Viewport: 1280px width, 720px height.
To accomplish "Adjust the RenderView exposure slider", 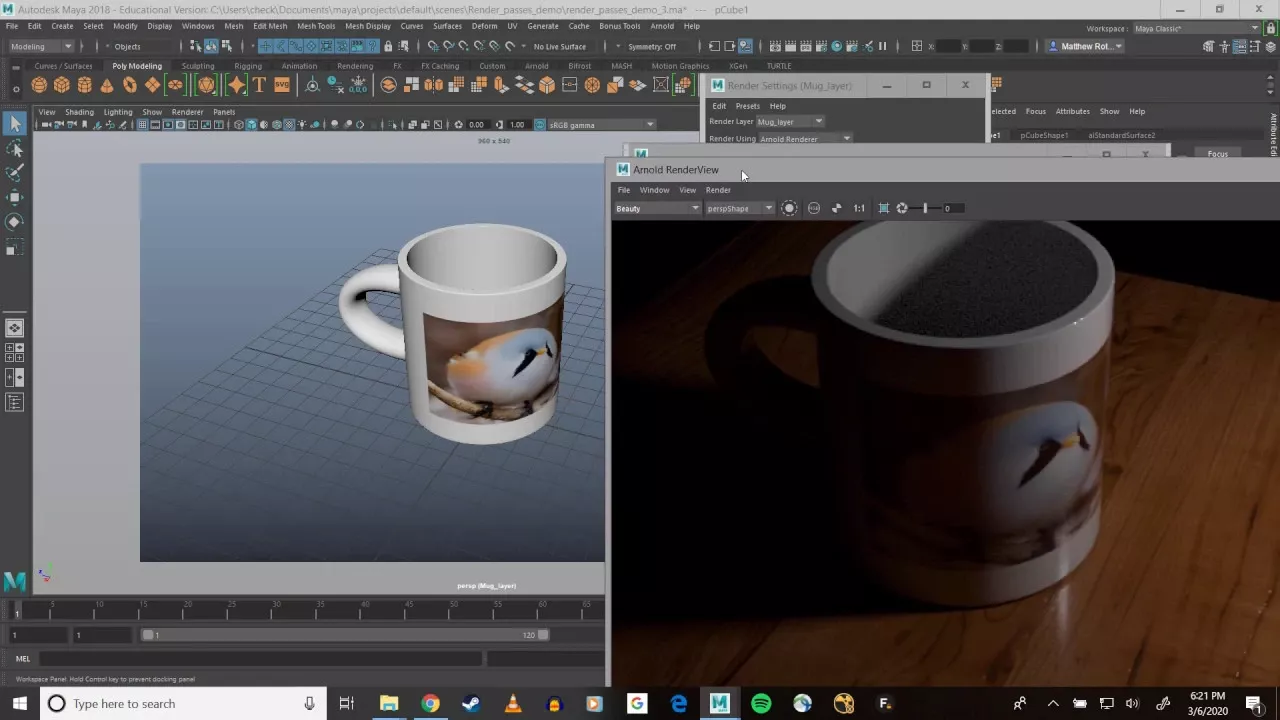I will pyautogui.click(x=925, y=208).
